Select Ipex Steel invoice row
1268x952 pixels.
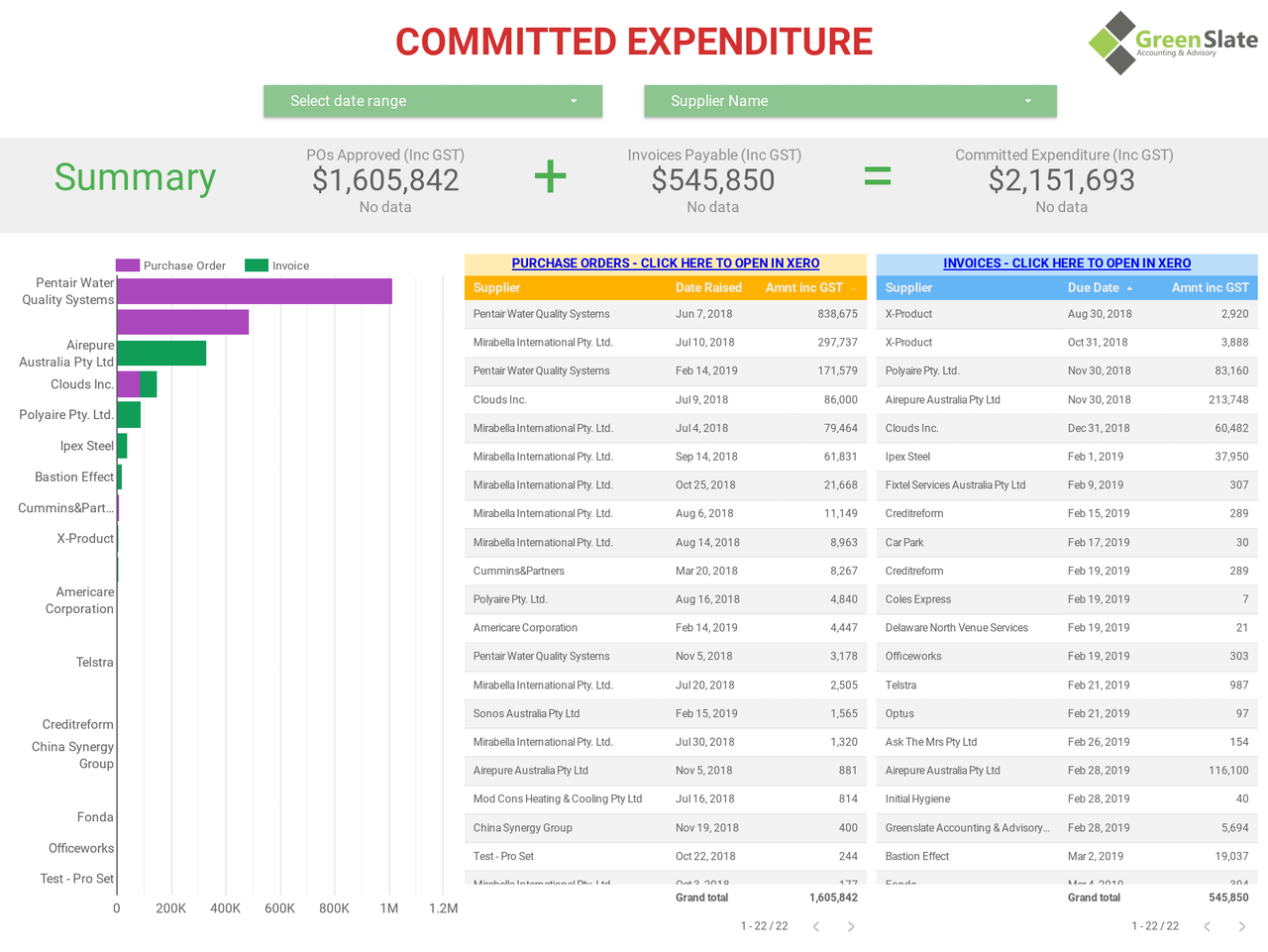click(1067, 457)
